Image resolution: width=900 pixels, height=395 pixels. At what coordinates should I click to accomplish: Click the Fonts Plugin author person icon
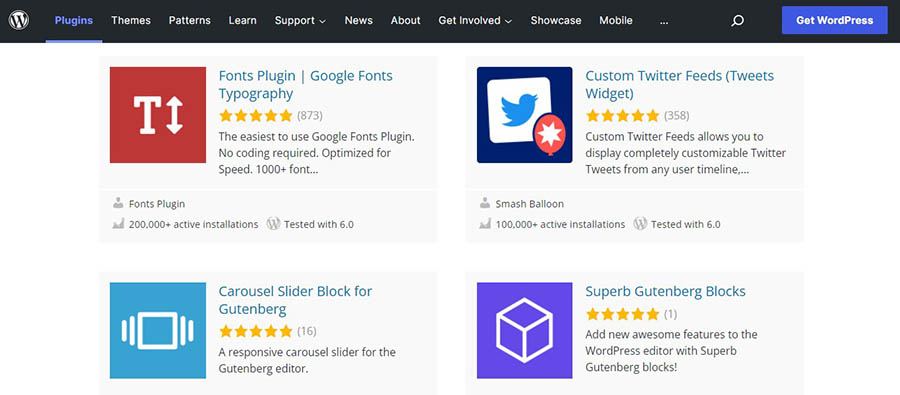118,203
